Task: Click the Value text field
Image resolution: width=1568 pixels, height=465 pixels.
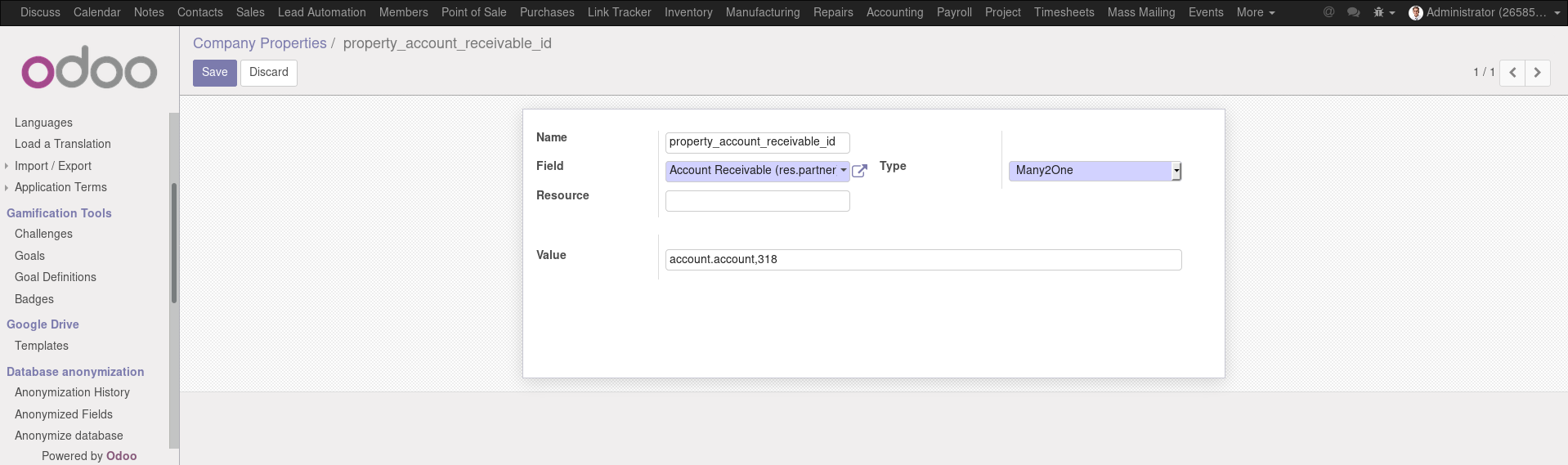Action: (923, 260)
